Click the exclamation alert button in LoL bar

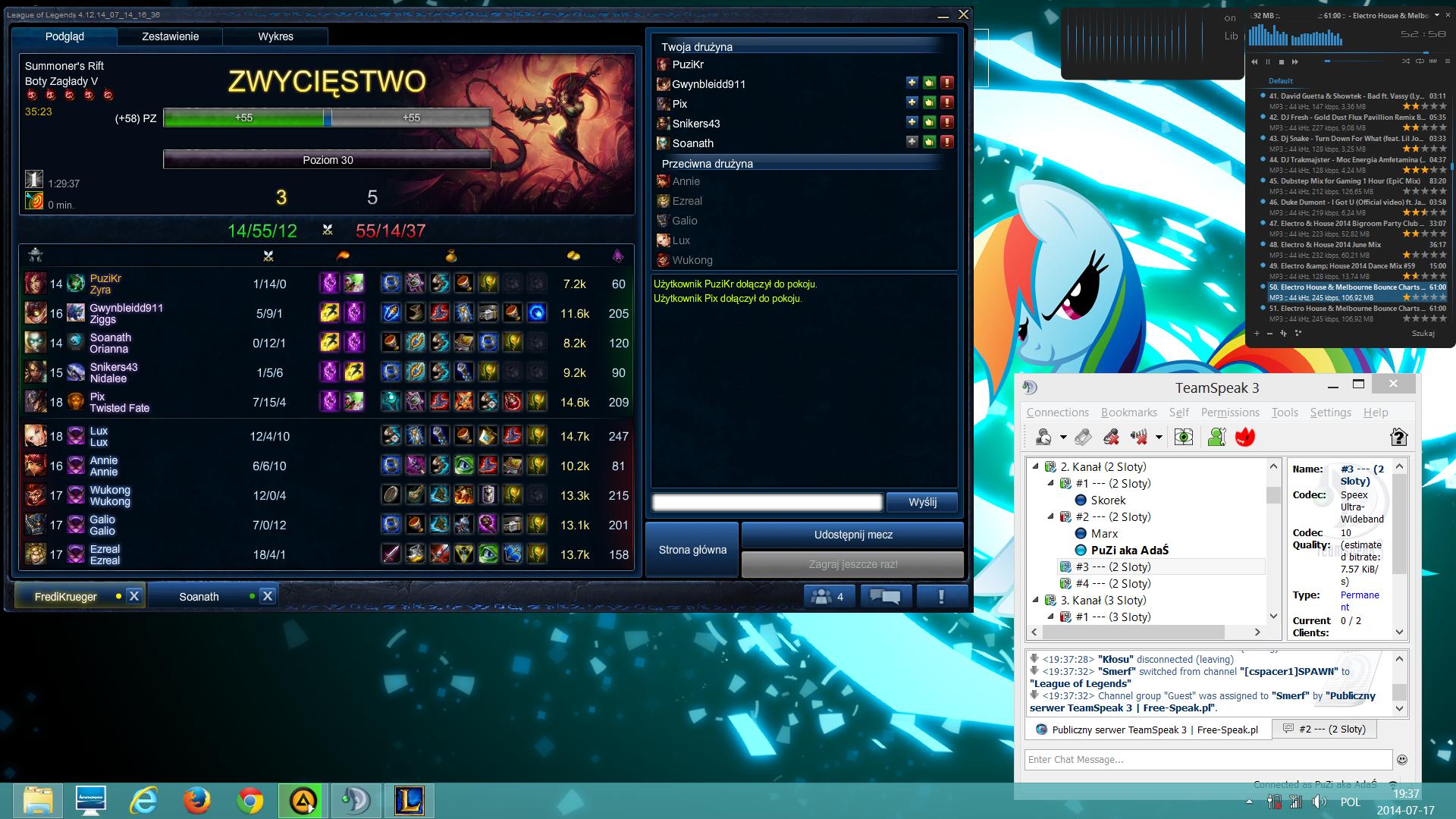[x=941, y=597]
